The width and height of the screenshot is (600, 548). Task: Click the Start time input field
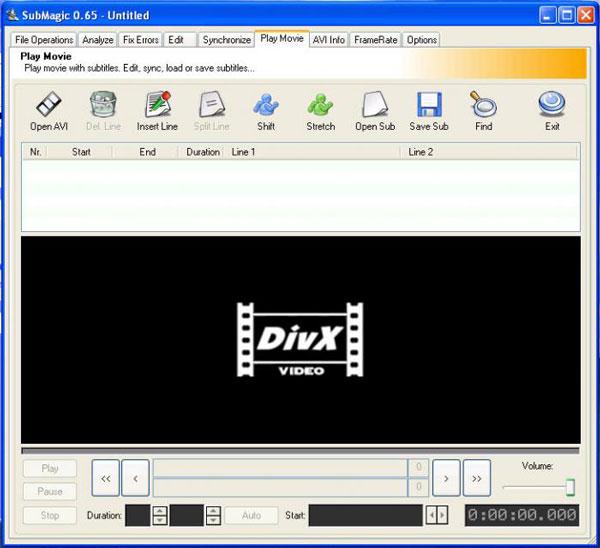pyautogui.click(x=366, y=515)
